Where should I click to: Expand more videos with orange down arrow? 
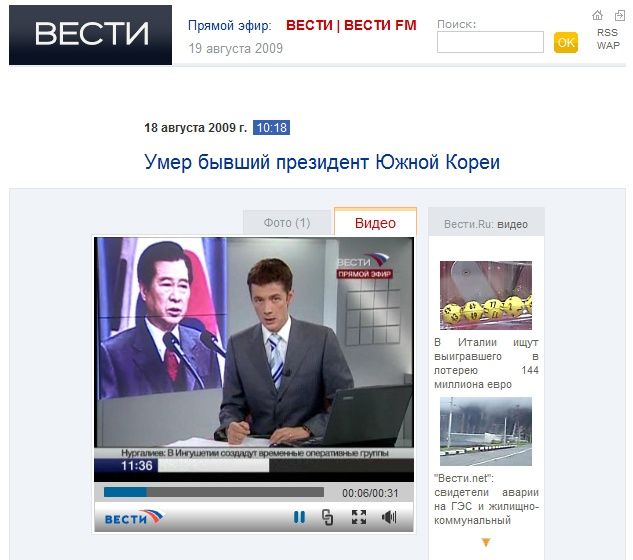486,542
